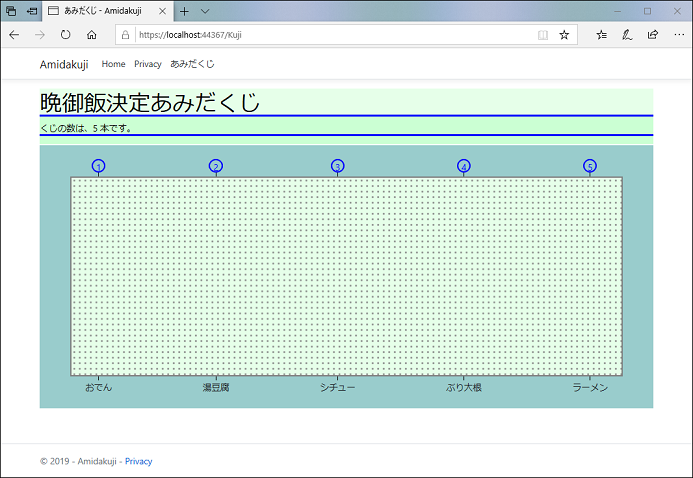The width and height of the screenshot is (693, 478).
Task: Click the Add notes pen icon
Action: 627,35
